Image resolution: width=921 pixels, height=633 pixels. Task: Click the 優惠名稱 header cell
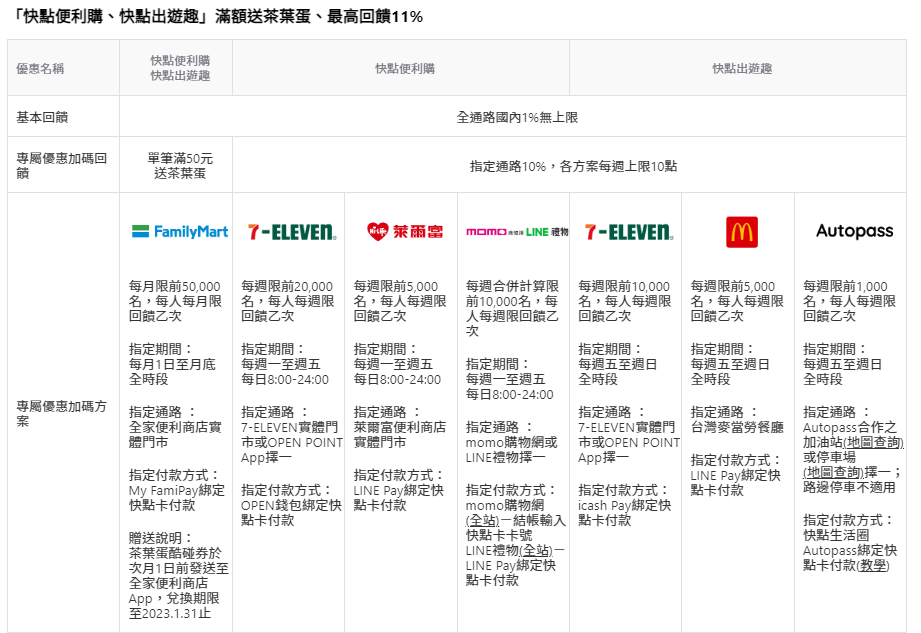point(42,68)
